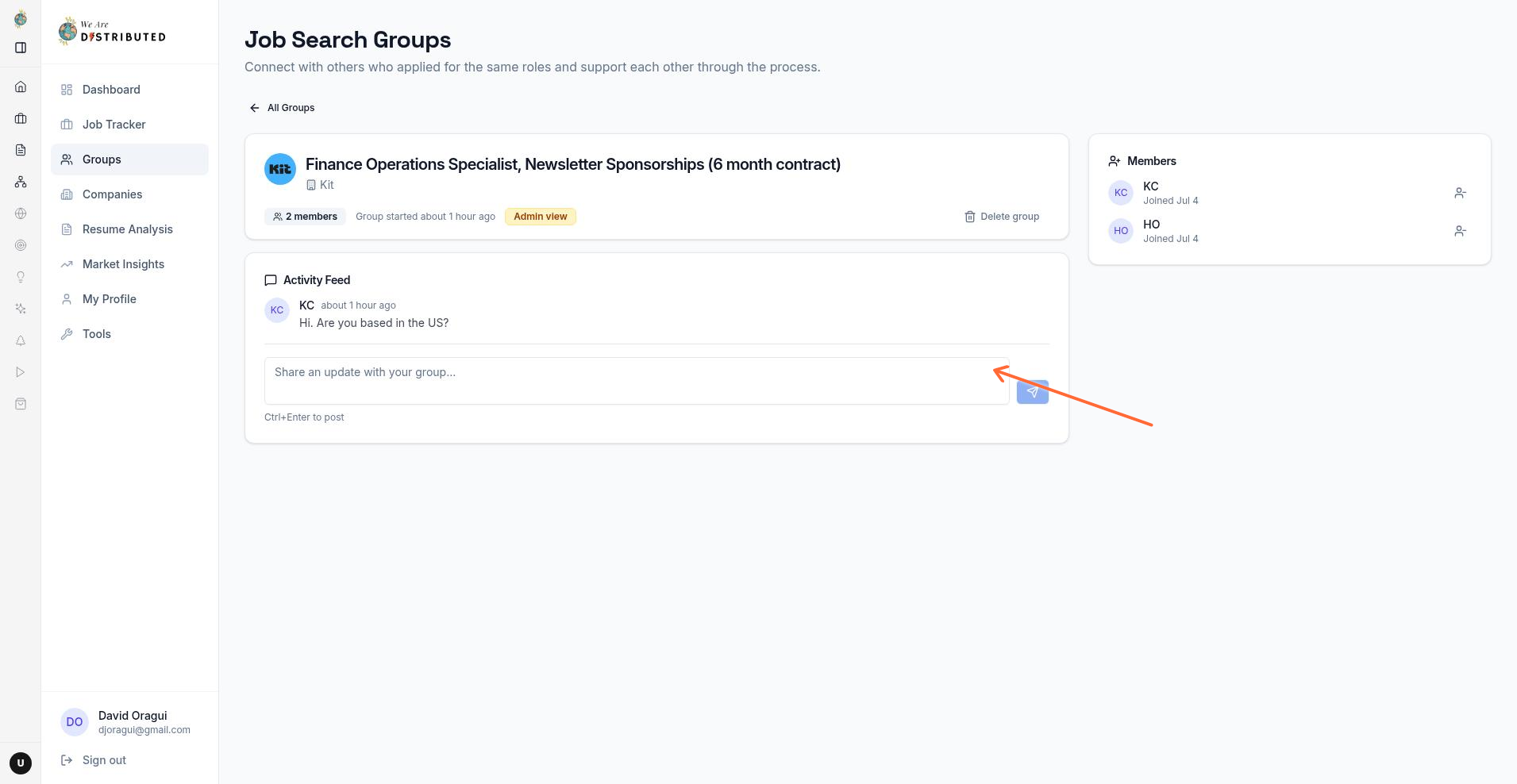The width and height of the screenshot is (1517, 784).
Task: Click the KC avatar in Members list
Action: pyautogui.click(x=1121, y=193)
